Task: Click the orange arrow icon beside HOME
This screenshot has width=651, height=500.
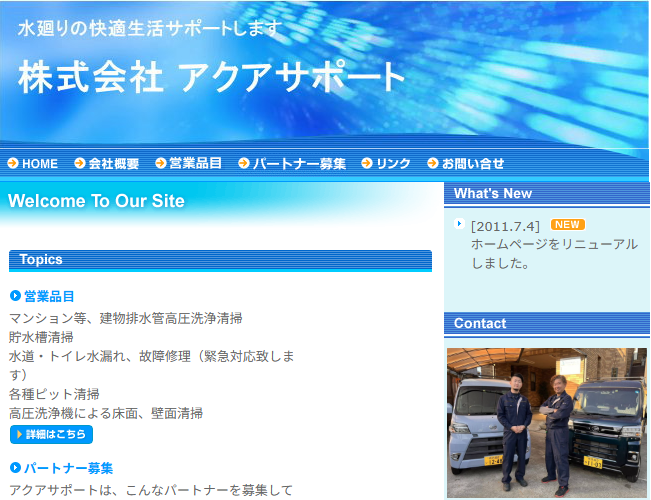Action: click(13, 163)
